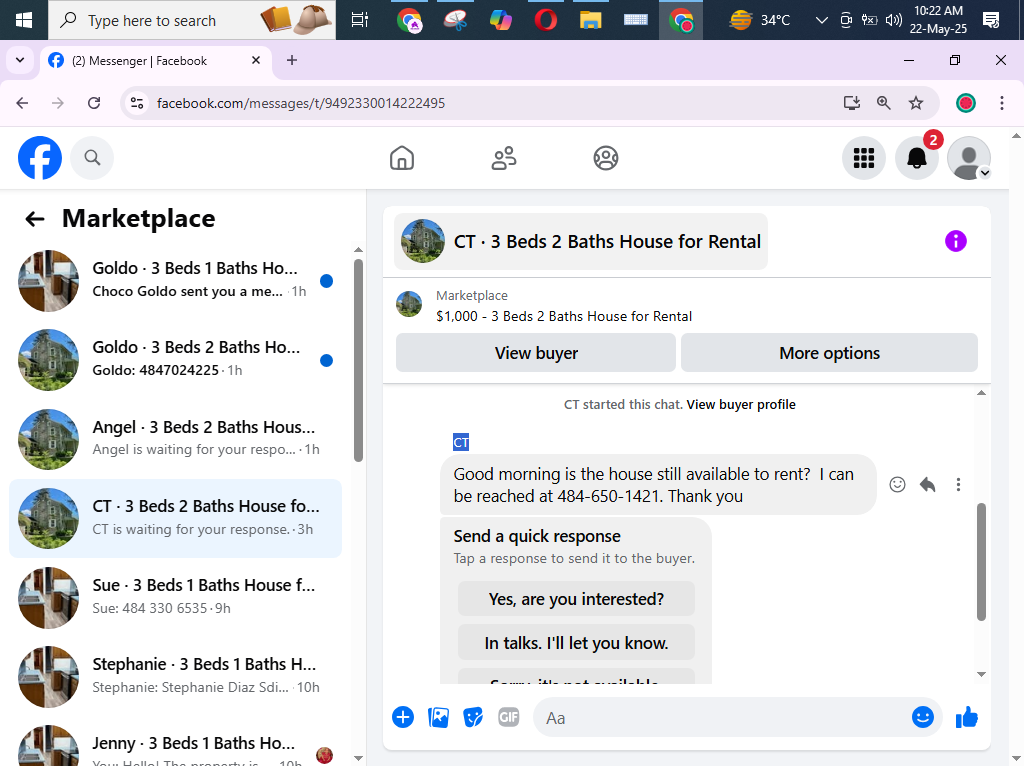Viewport: 1024px width, 766px height.
Task: Attach a photo using image icon
Action: click(438, 717)
